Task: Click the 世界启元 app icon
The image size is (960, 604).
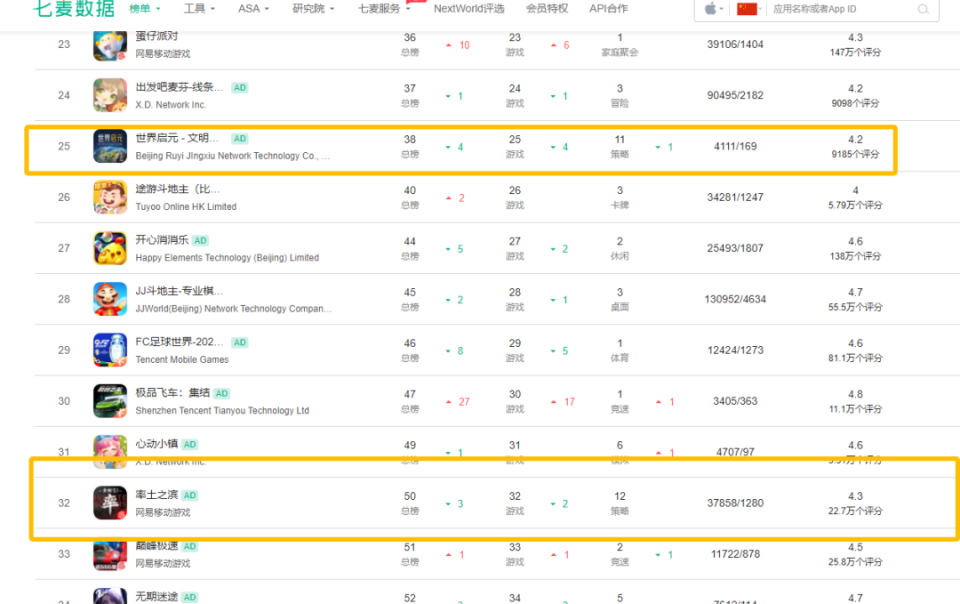Action: coord(110,147)
